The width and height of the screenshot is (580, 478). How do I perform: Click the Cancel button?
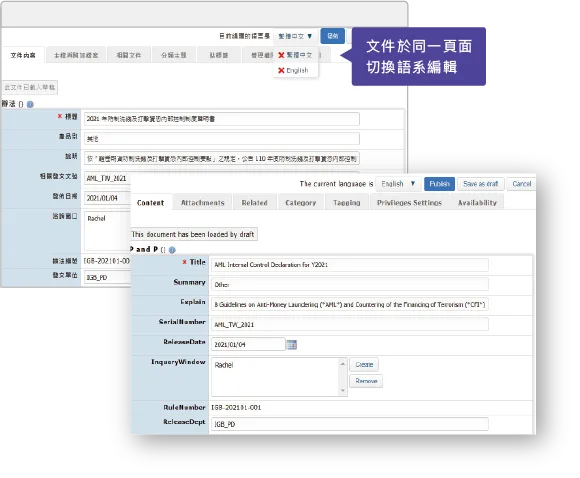pos(522,184)
